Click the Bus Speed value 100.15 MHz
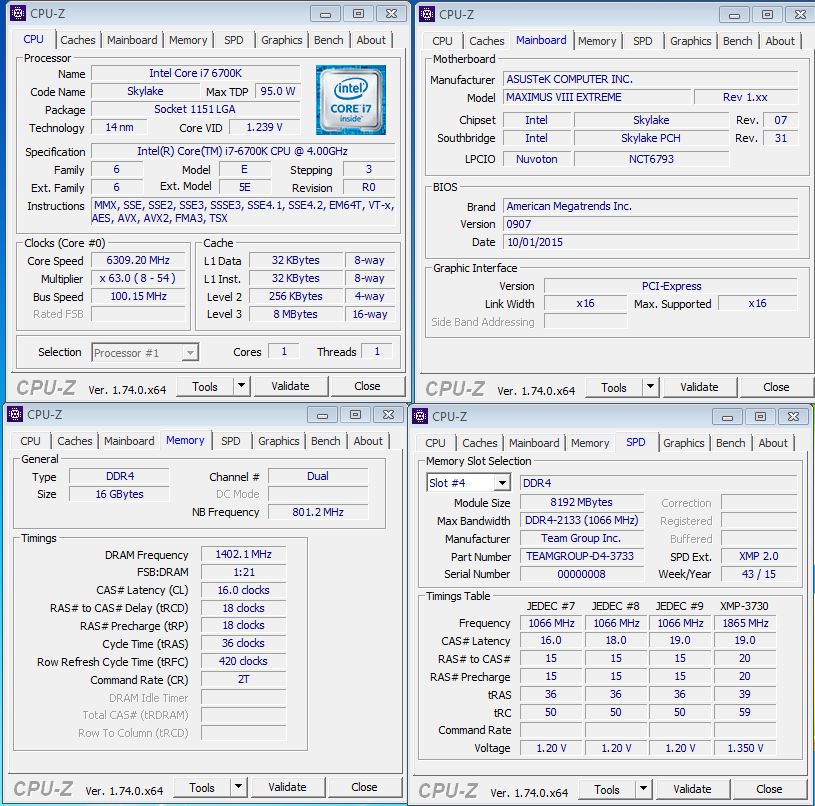 point(138,296)
